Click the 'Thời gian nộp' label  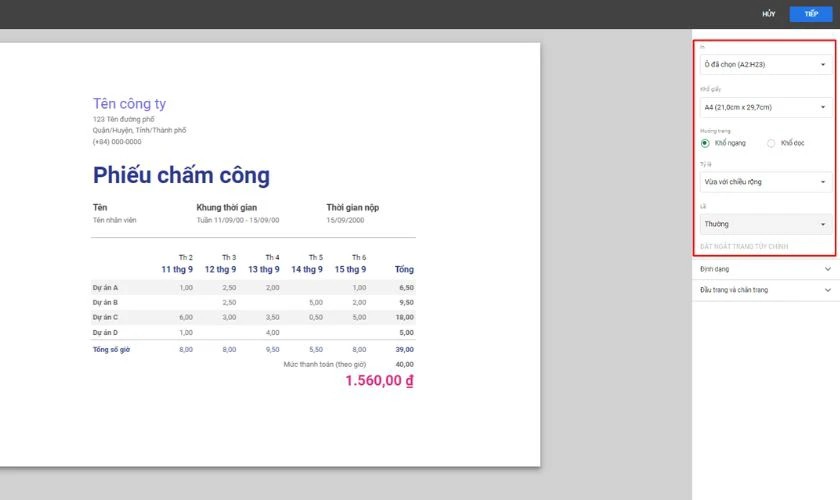(x=352, y=207)
